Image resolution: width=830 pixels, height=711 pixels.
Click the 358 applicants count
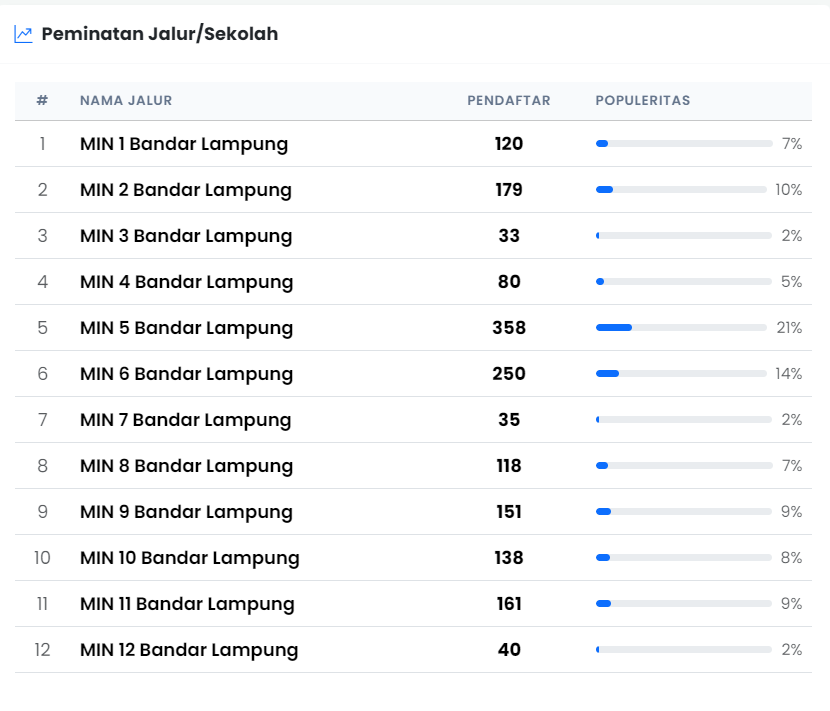(508, 328)
